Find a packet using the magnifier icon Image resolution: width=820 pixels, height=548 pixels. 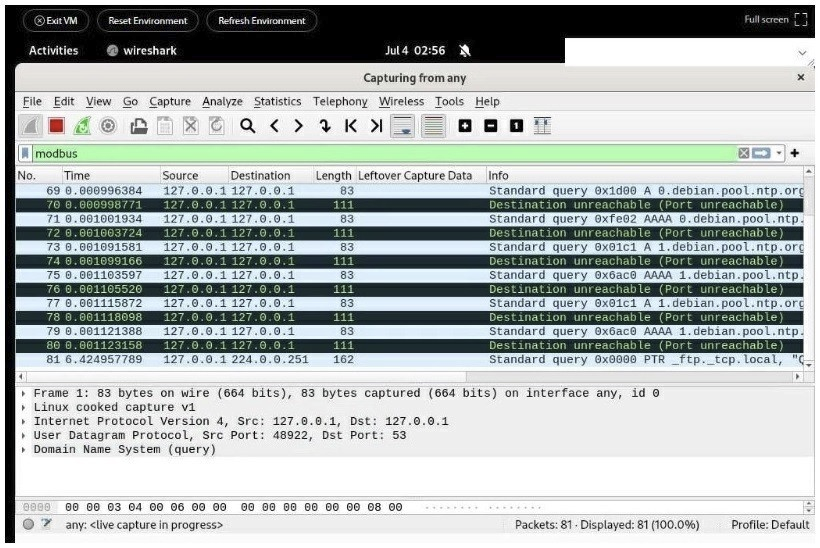pos(247,126)
